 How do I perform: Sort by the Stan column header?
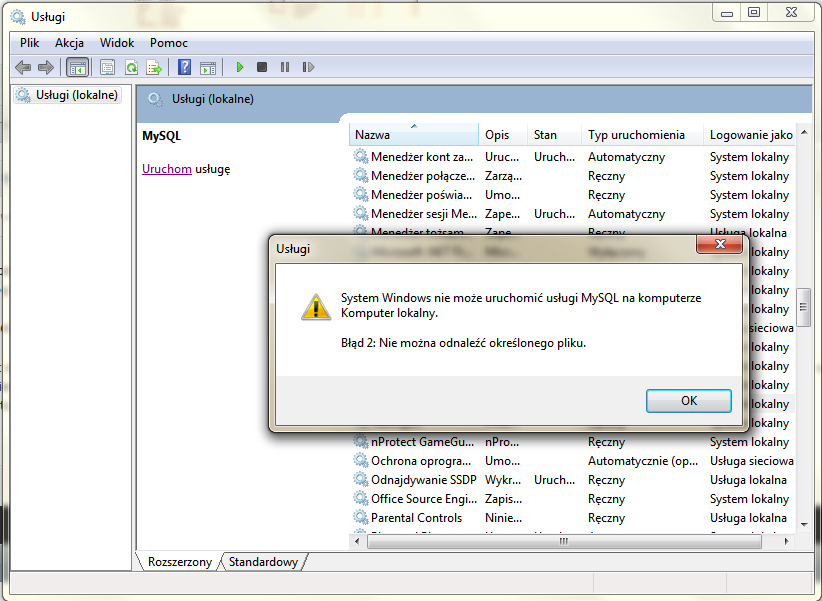(555, 135)
